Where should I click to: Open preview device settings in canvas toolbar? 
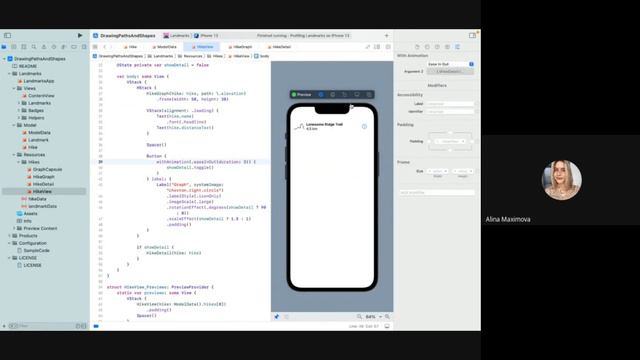pos(357,95)
